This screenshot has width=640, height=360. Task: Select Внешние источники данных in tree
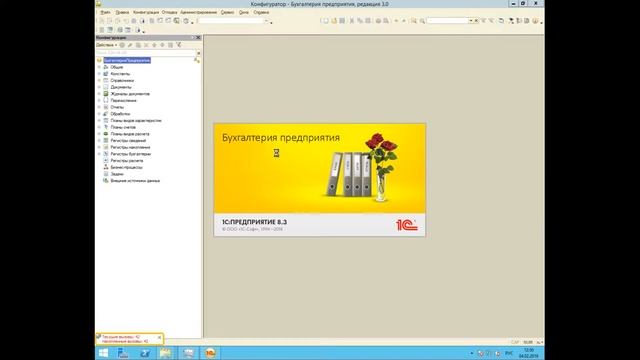coord(135,181)
